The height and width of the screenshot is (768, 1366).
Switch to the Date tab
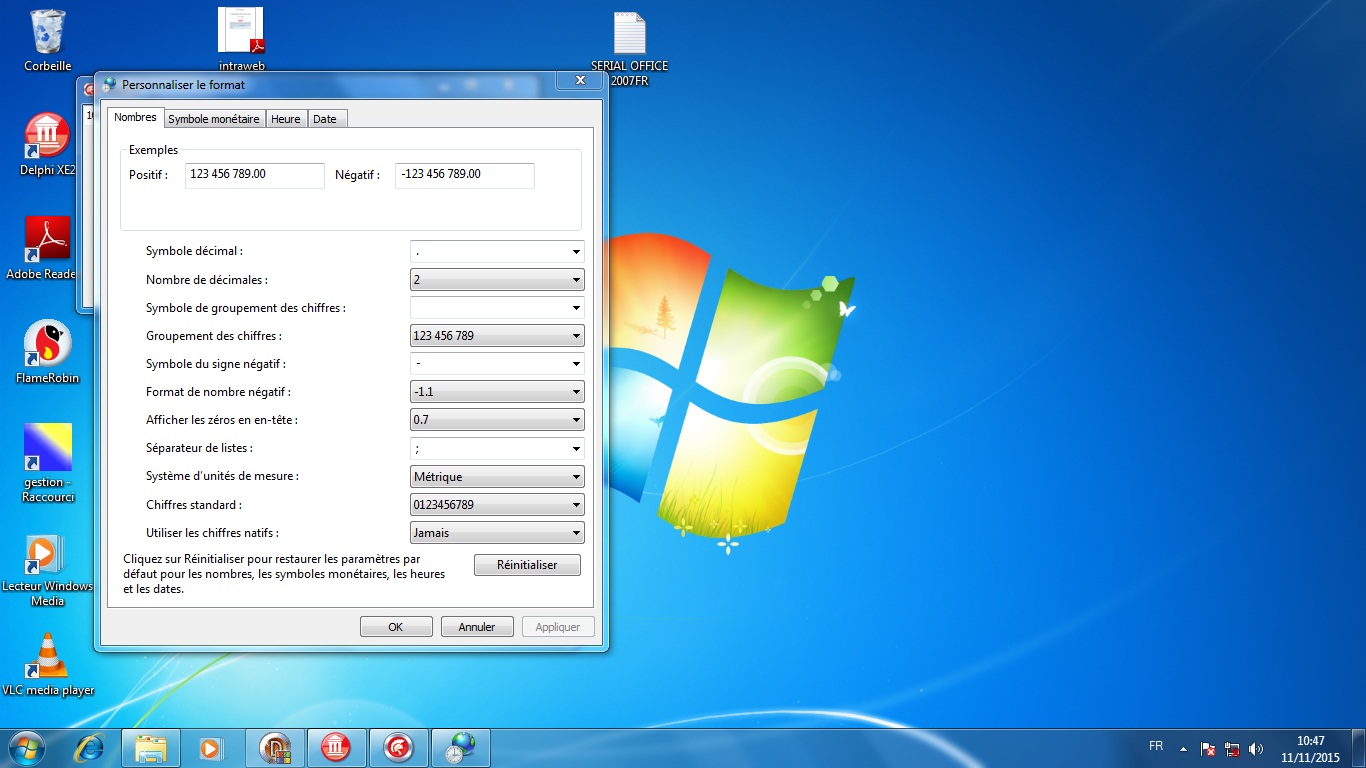coord(325,119)
